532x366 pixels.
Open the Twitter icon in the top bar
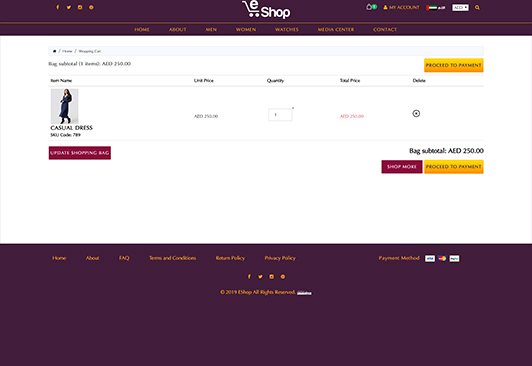click(69, 7)
